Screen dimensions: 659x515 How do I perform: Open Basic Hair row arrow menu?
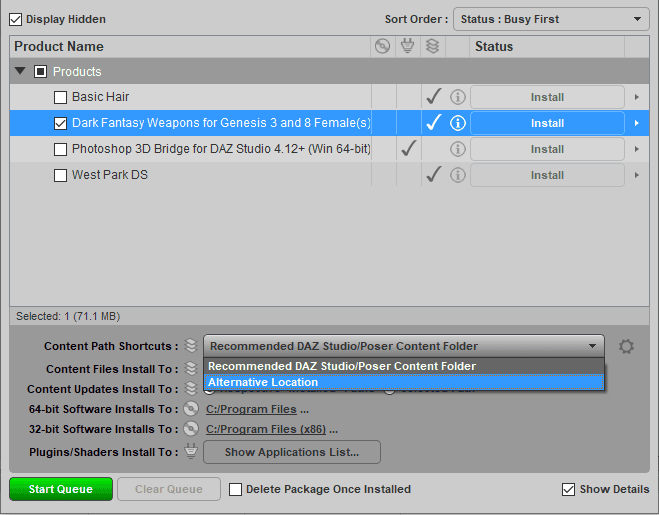[x=637, y=97]
